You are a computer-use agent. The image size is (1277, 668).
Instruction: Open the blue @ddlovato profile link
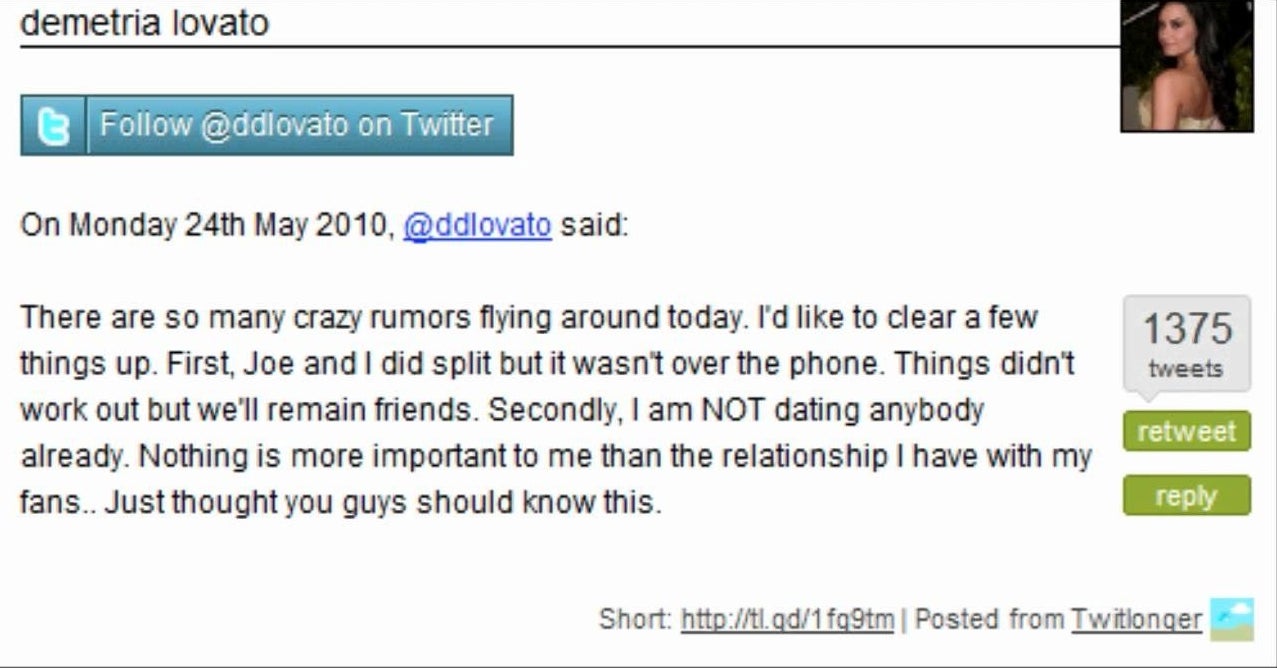[x=477, y=225]
